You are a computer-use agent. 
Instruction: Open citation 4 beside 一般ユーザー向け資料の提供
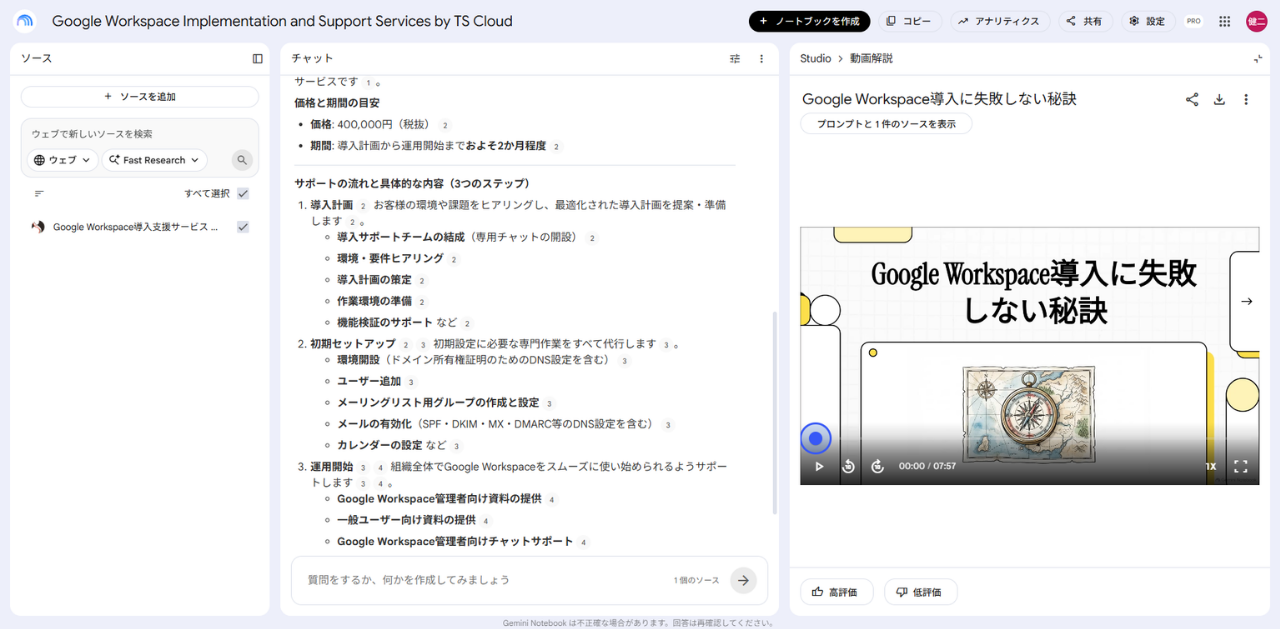pos(485,521)
